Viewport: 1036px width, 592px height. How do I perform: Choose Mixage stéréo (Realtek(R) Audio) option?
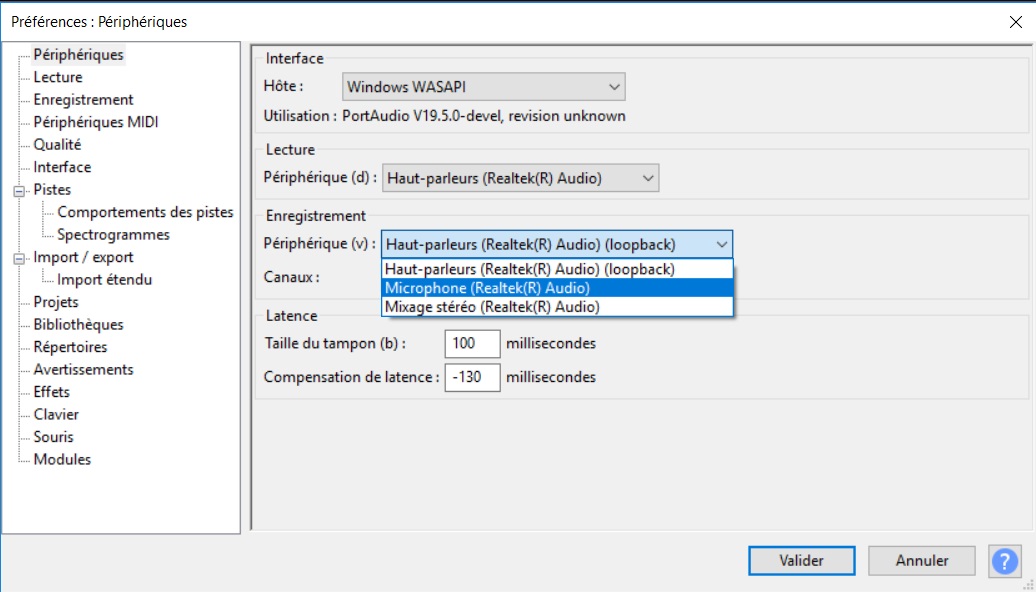coord(557,307)
